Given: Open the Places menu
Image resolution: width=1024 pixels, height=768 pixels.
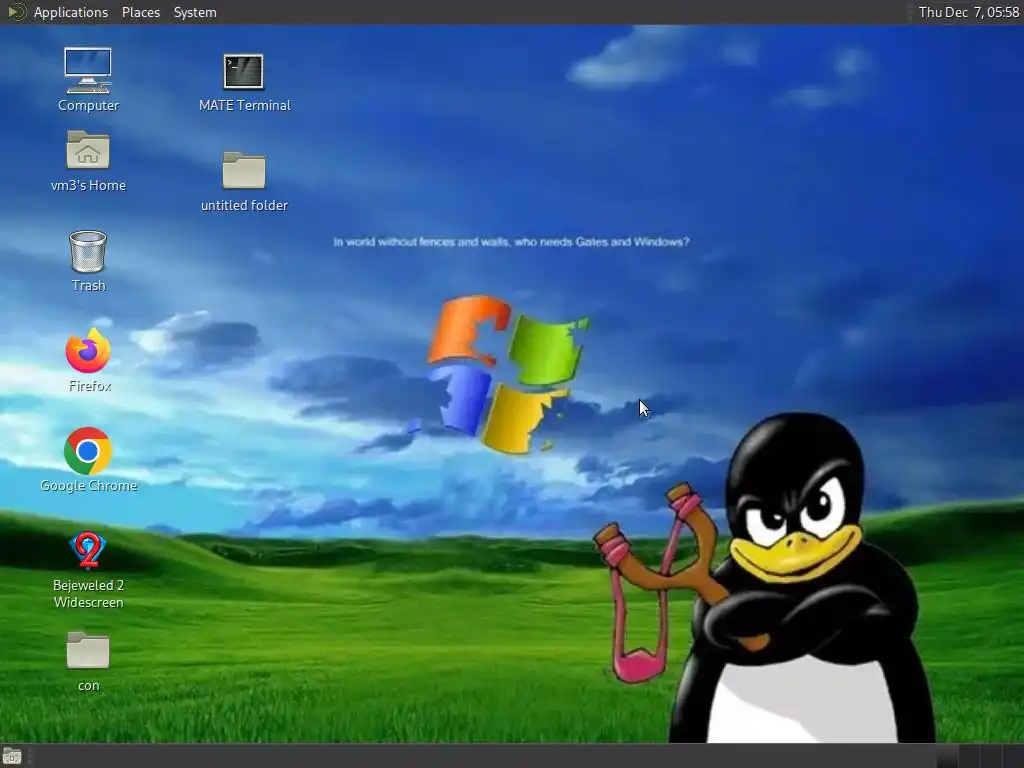Looking at the screenshot, I should 140,12.
